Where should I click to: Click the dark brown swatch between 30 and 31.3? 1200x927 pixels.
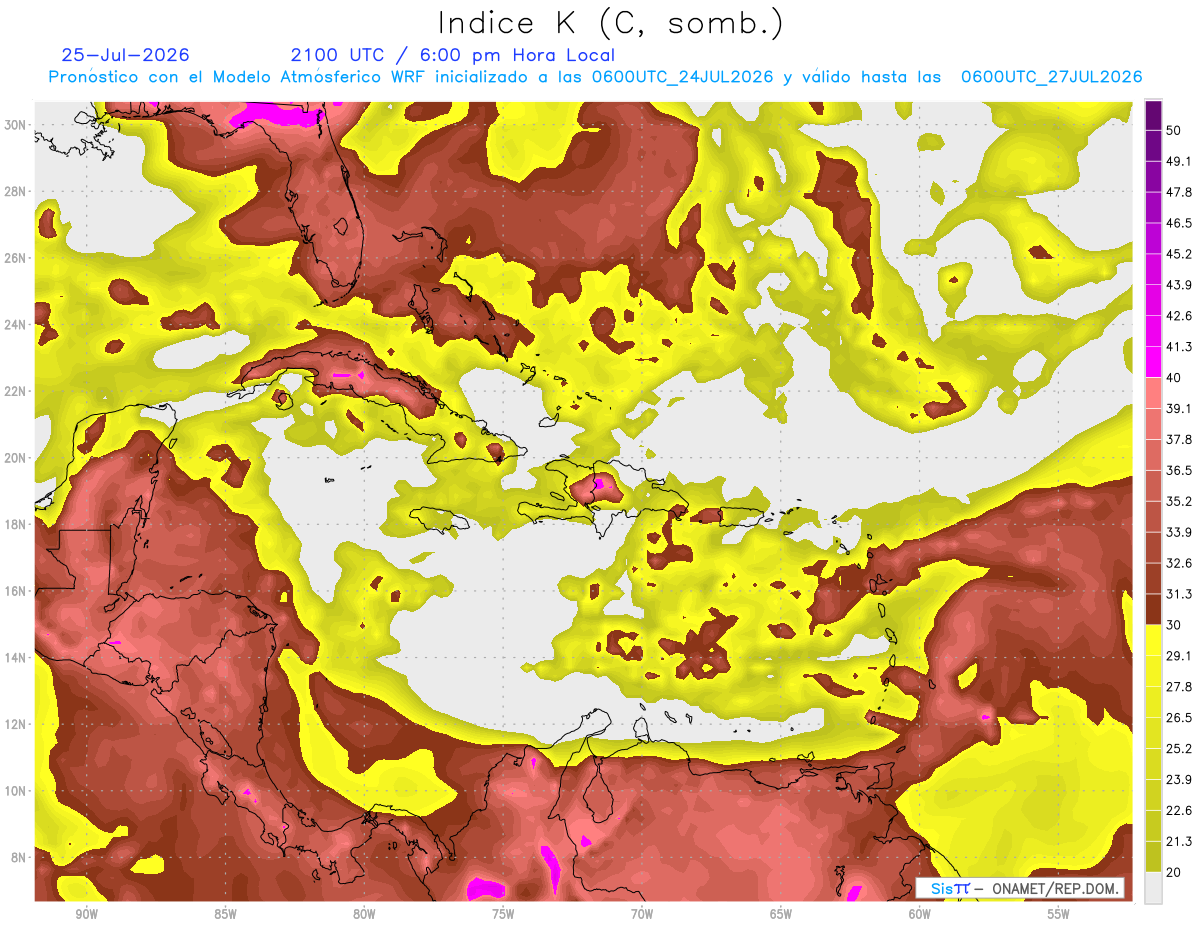[x=1153, y=609]
